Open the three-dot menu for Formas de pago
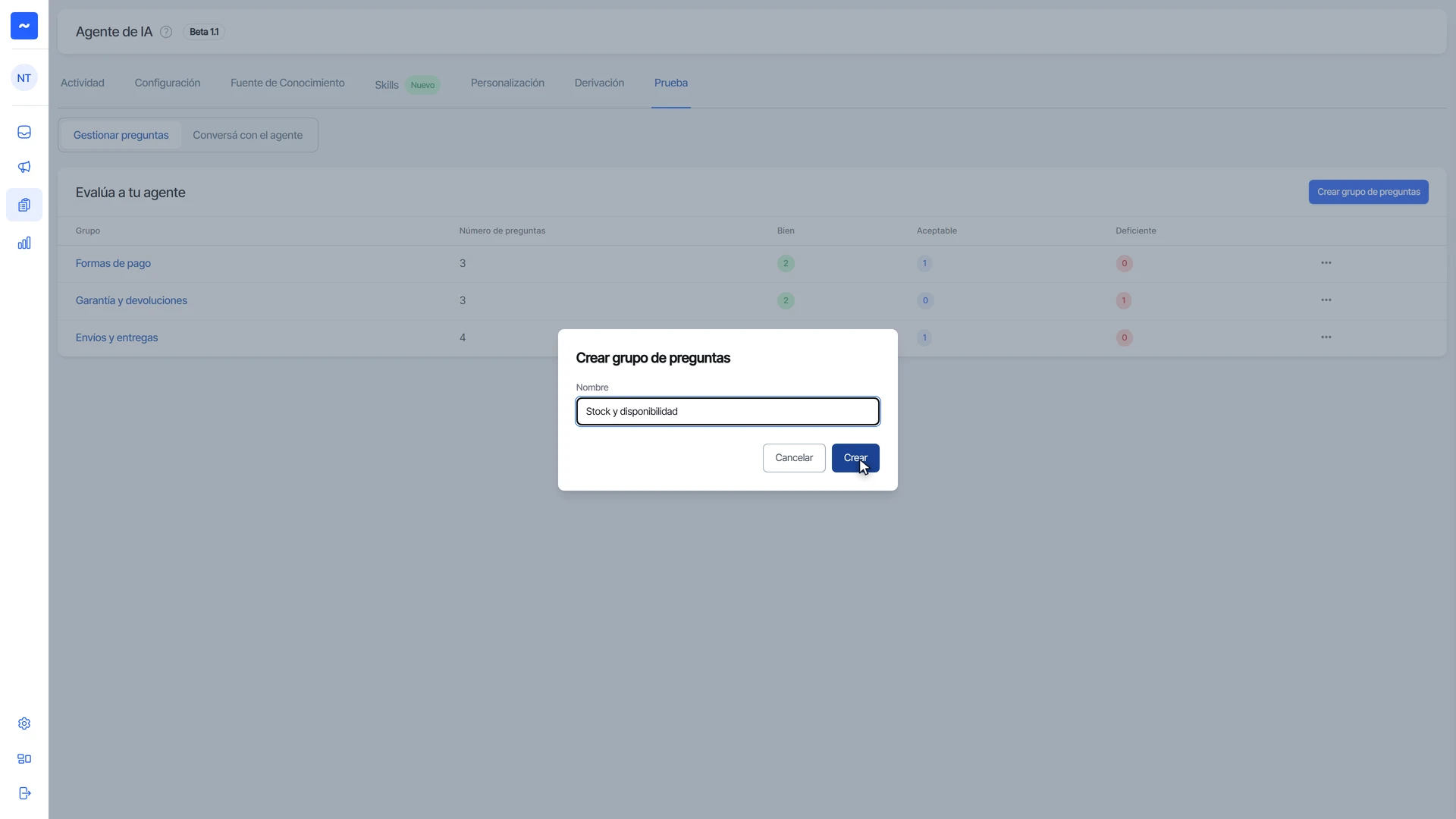Screen dimensions: 1456x819 (x=1326, y=263)
